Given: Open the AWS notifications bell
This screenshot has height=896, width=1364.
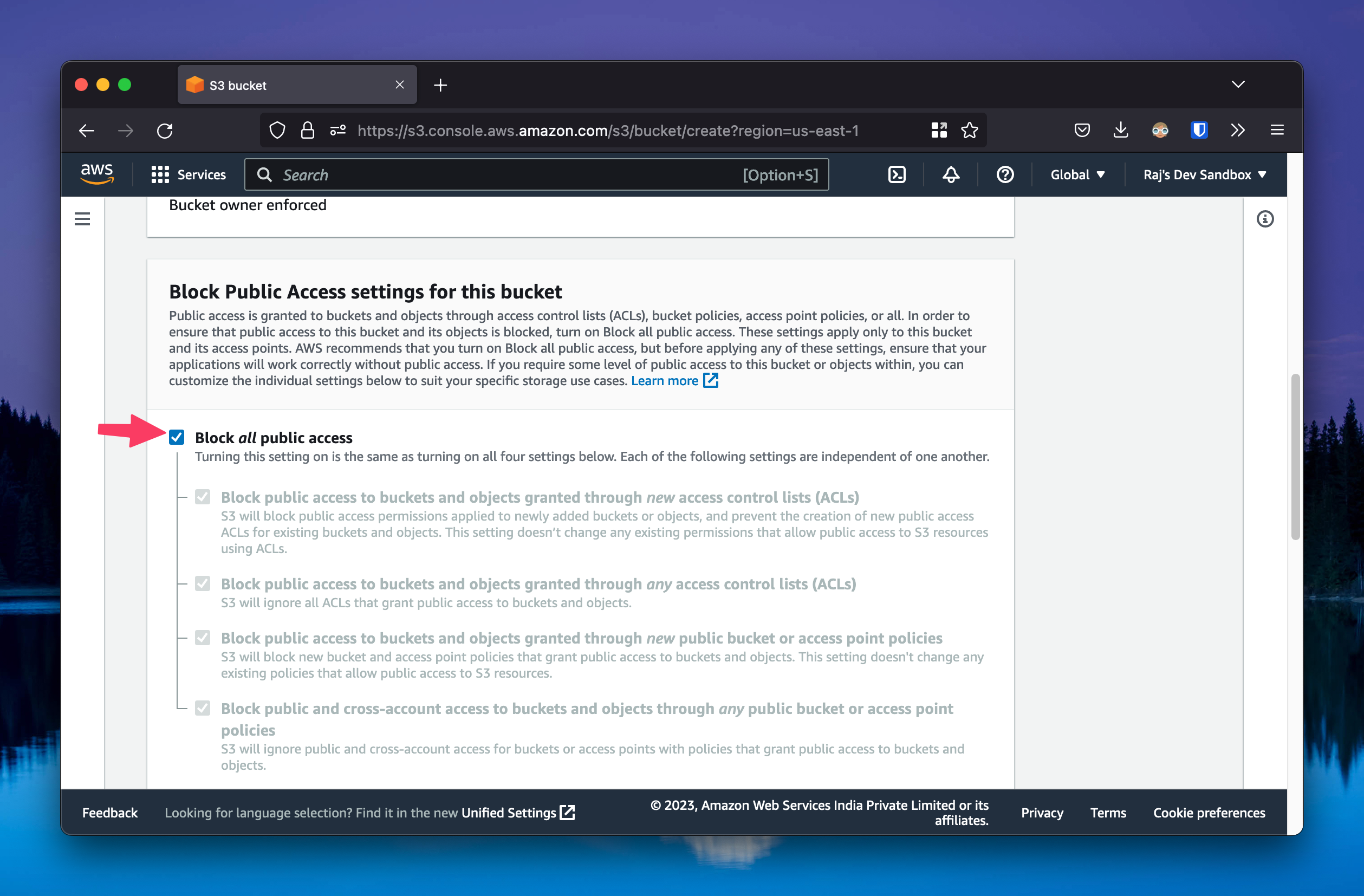Looking at the screenshot, I should (x=951, y=175).
